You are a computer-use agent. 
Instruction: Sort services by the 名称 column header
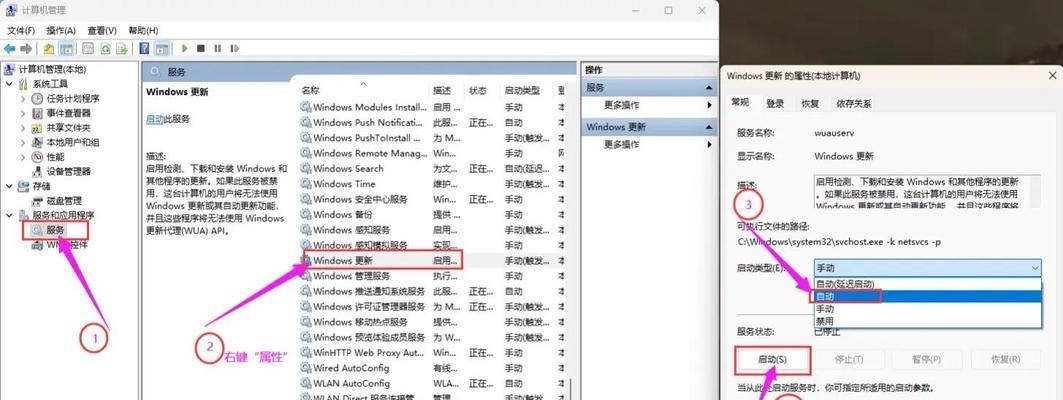pos(363,90)
